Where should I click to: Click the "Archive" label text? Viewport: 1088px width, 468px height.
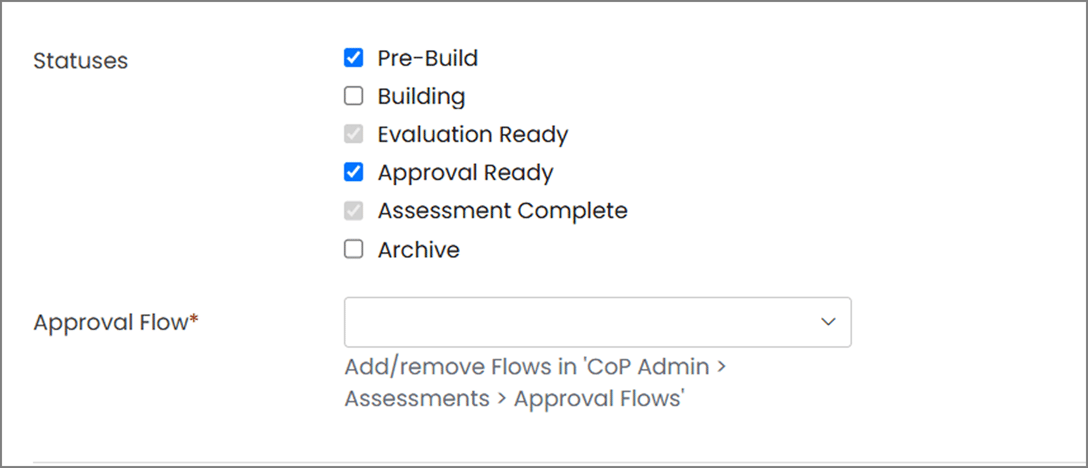418,250
